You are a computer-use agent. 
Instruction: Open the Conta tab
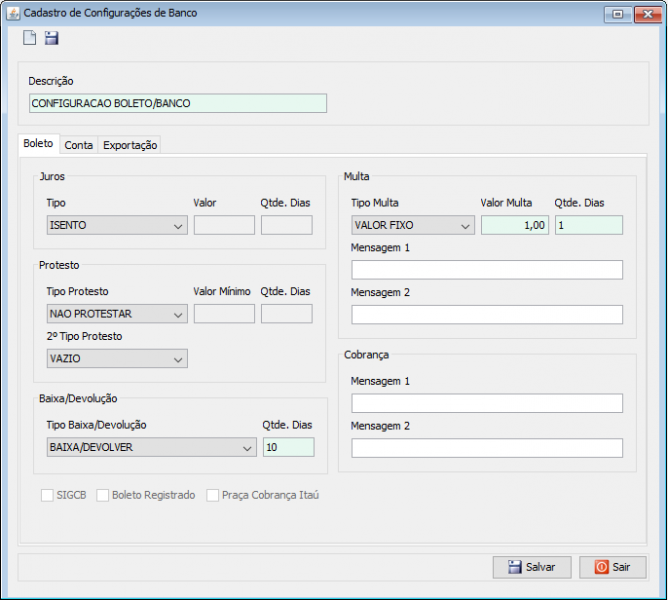point(78,145)
